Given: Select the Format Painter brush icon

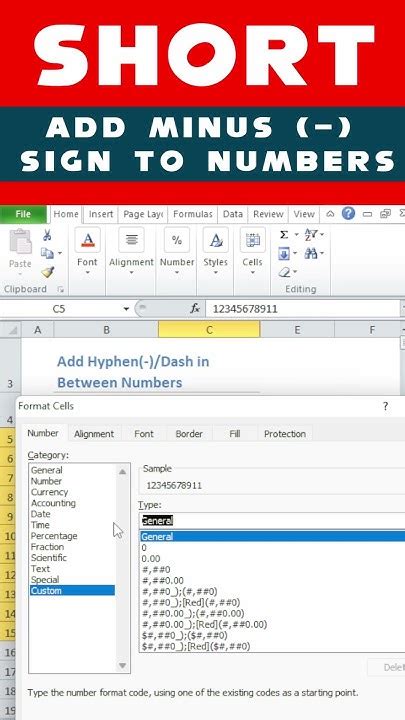Looking at the screenshot, I should click(48, 272).
